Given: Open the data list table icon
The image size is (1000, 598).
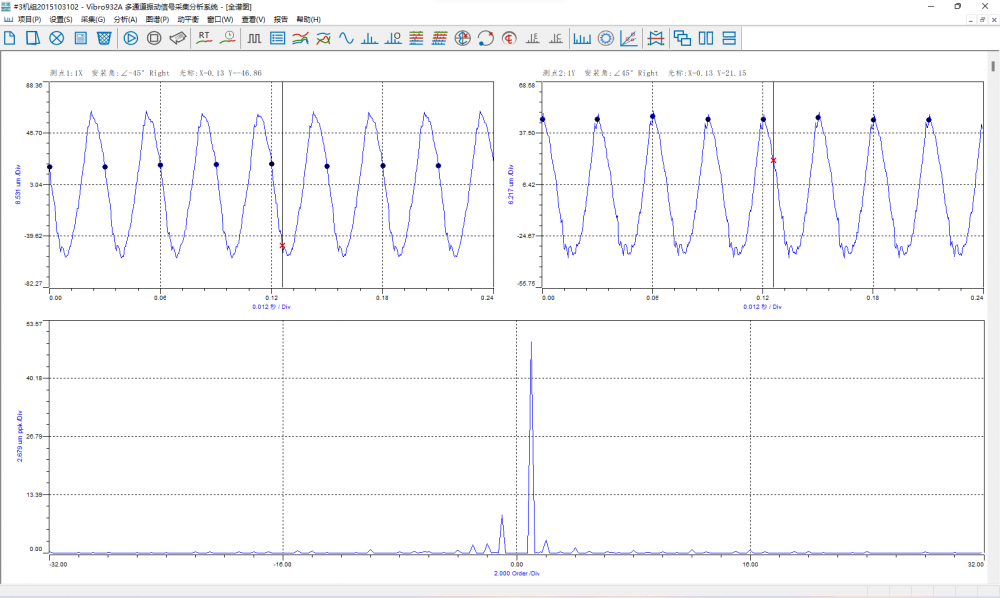Looking at the screenshot, I should pos(277,38).
